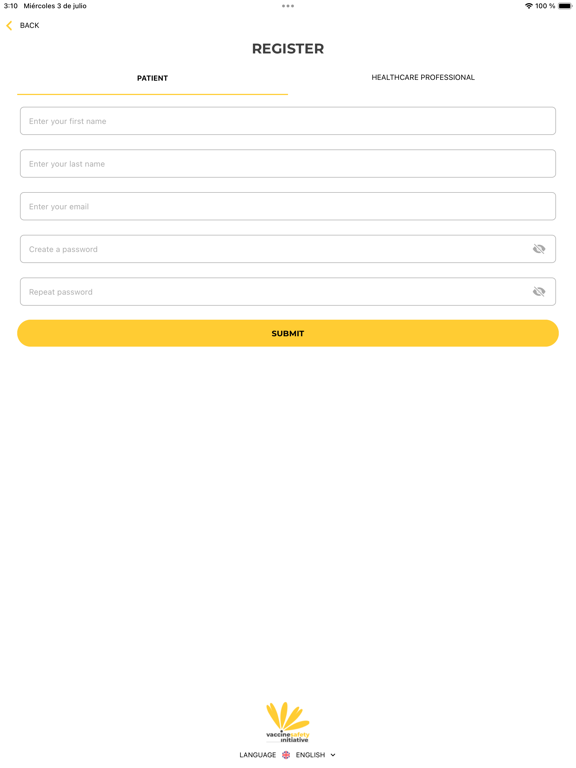Expand the language chevron arrow
The image size is (576, 768).
333,755
